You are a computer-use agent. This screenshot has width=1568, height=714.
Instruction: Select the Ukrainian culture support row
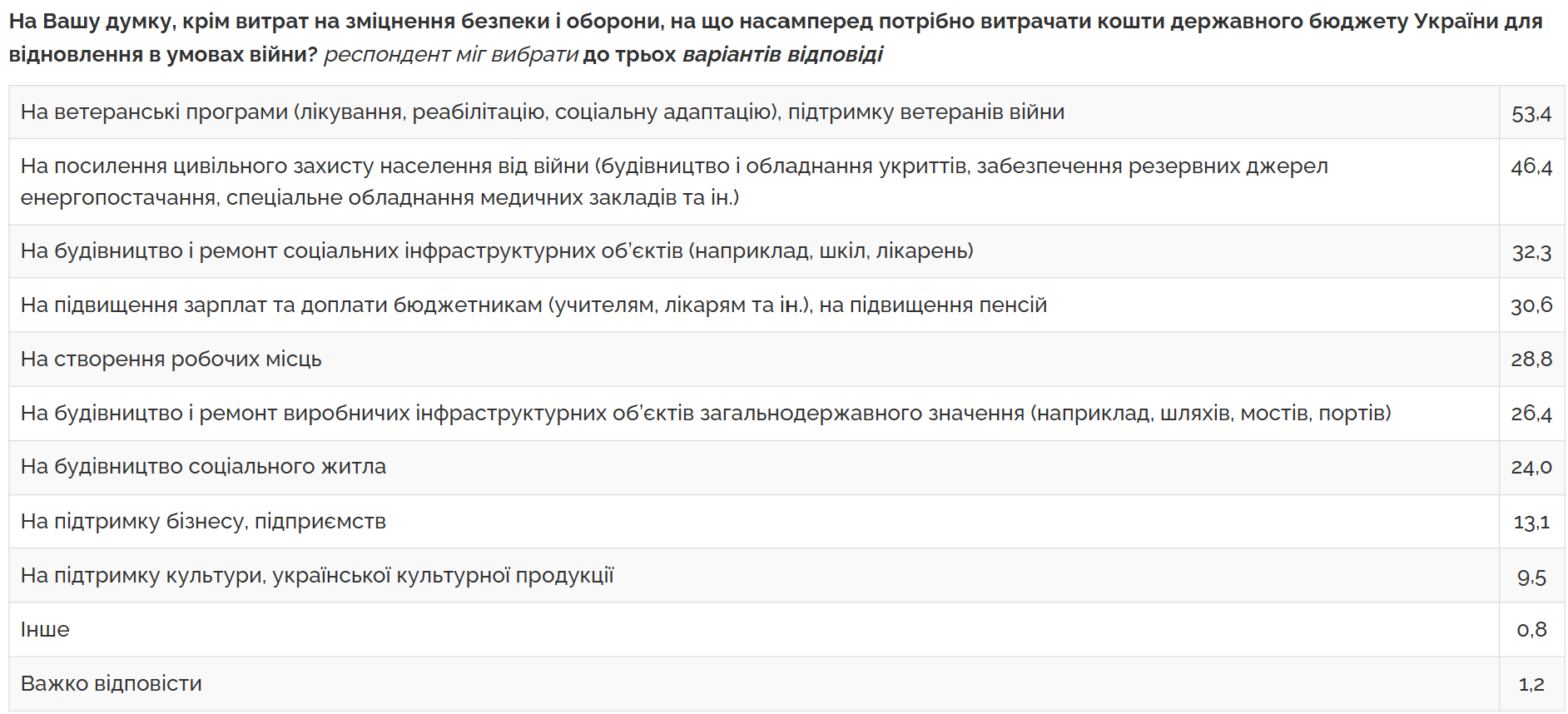[x=317, y=575]
